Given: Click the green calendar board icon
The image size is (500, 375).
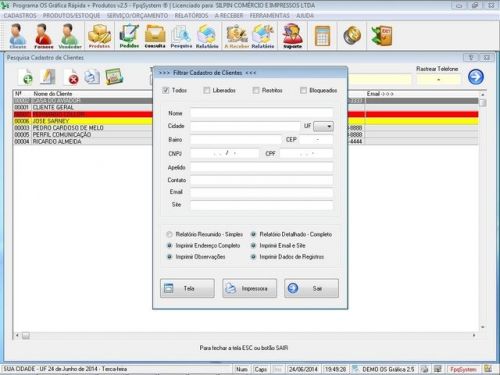Looking at the screenshot, I should (114, 76).
